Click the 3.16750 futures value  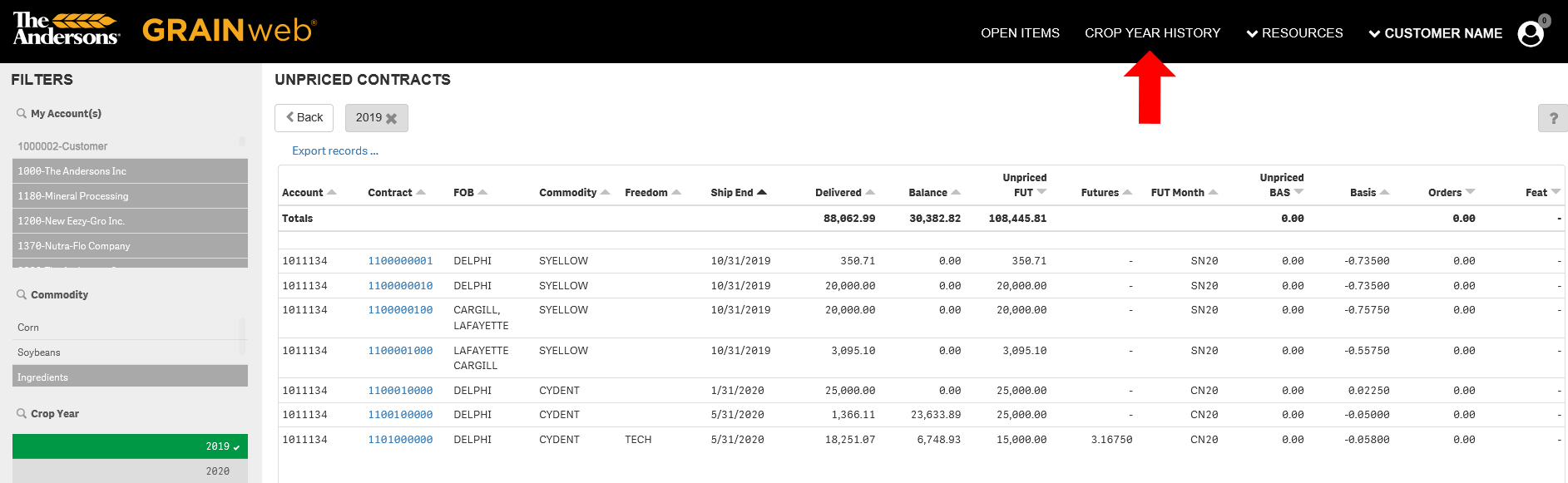(x=1111, y=440)
